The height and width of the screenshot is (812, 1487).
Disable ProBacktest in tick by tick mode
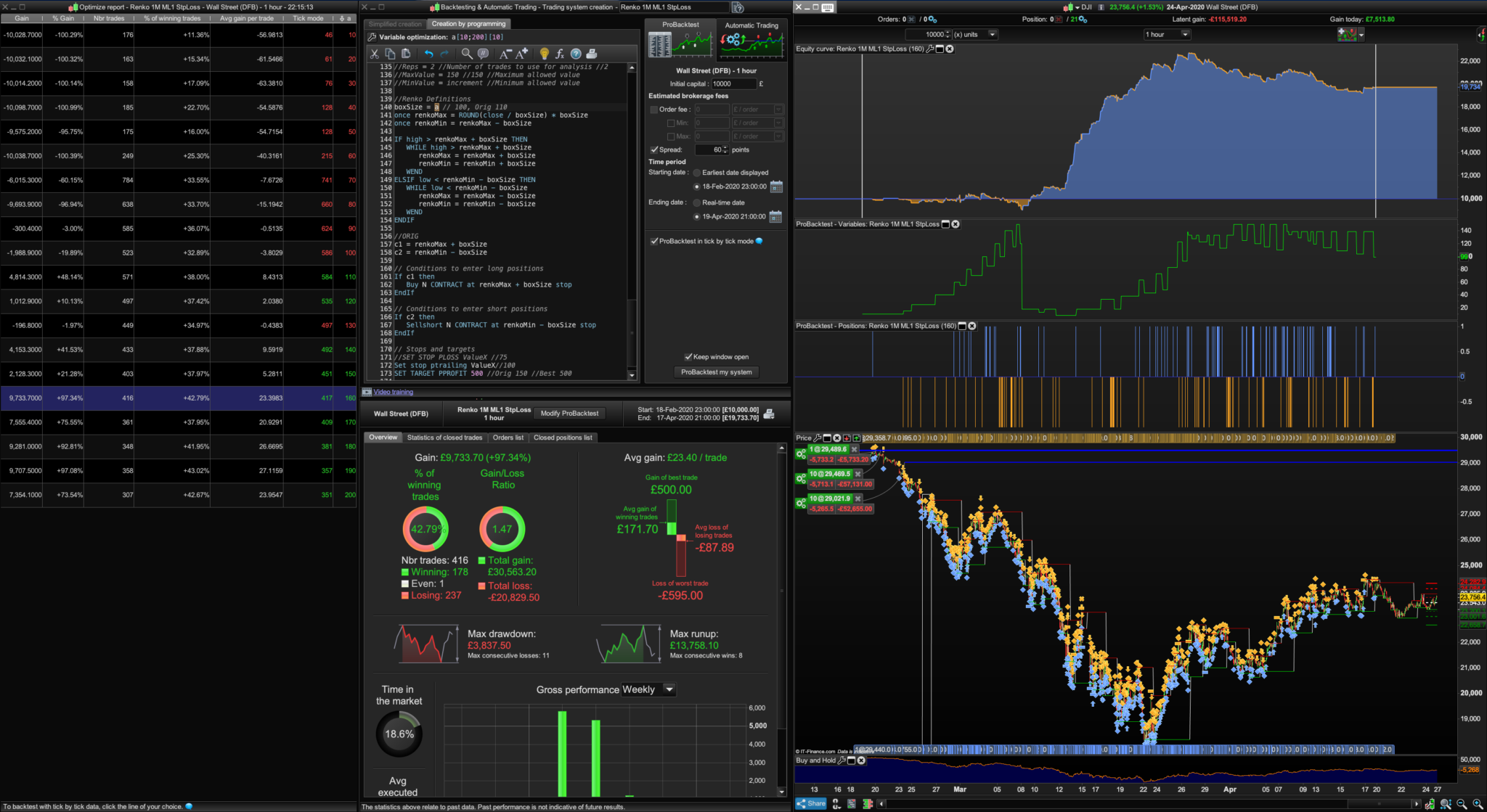(x=654, y=241)
